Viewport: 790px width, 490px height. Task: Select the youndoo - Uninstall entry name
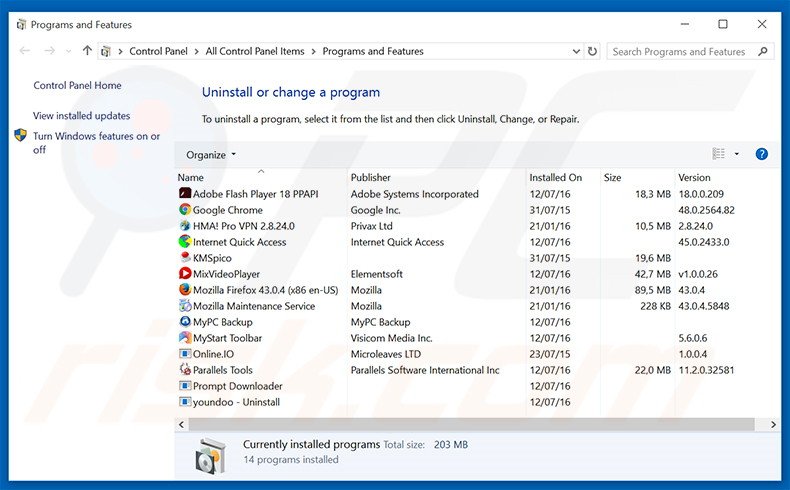(236, 402)
